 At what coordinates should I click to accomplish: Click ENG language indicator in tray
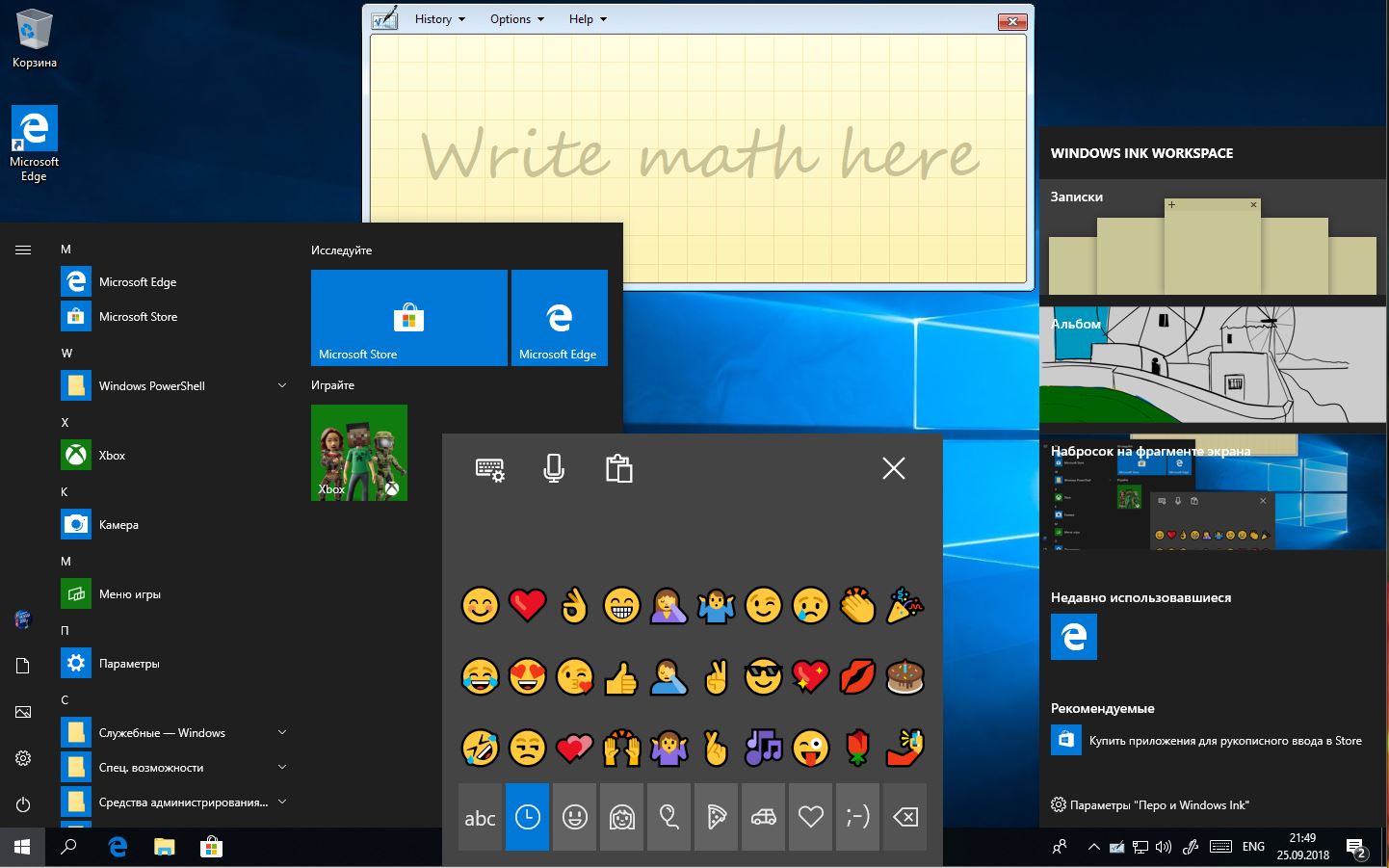[x=1253, y=847]
